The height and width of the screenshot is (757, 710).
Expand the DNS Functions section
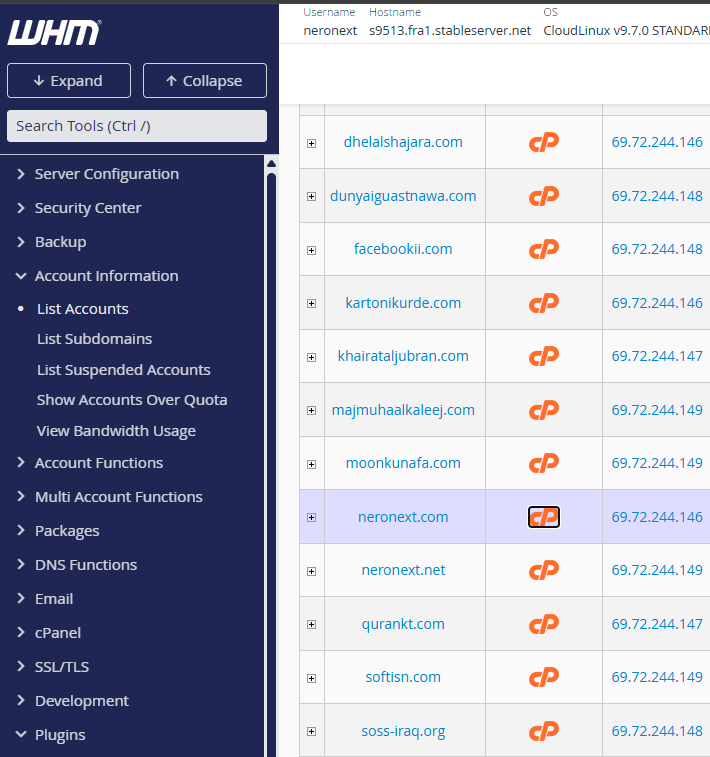[86, 565]
